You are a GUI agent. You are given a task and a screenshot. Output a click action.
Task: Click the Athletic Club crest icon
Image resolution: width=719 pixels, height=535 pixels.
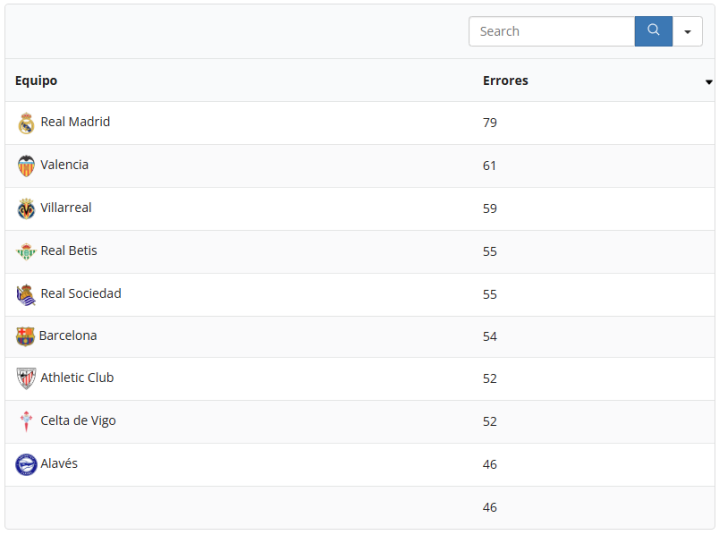click(x=26, y=379)
